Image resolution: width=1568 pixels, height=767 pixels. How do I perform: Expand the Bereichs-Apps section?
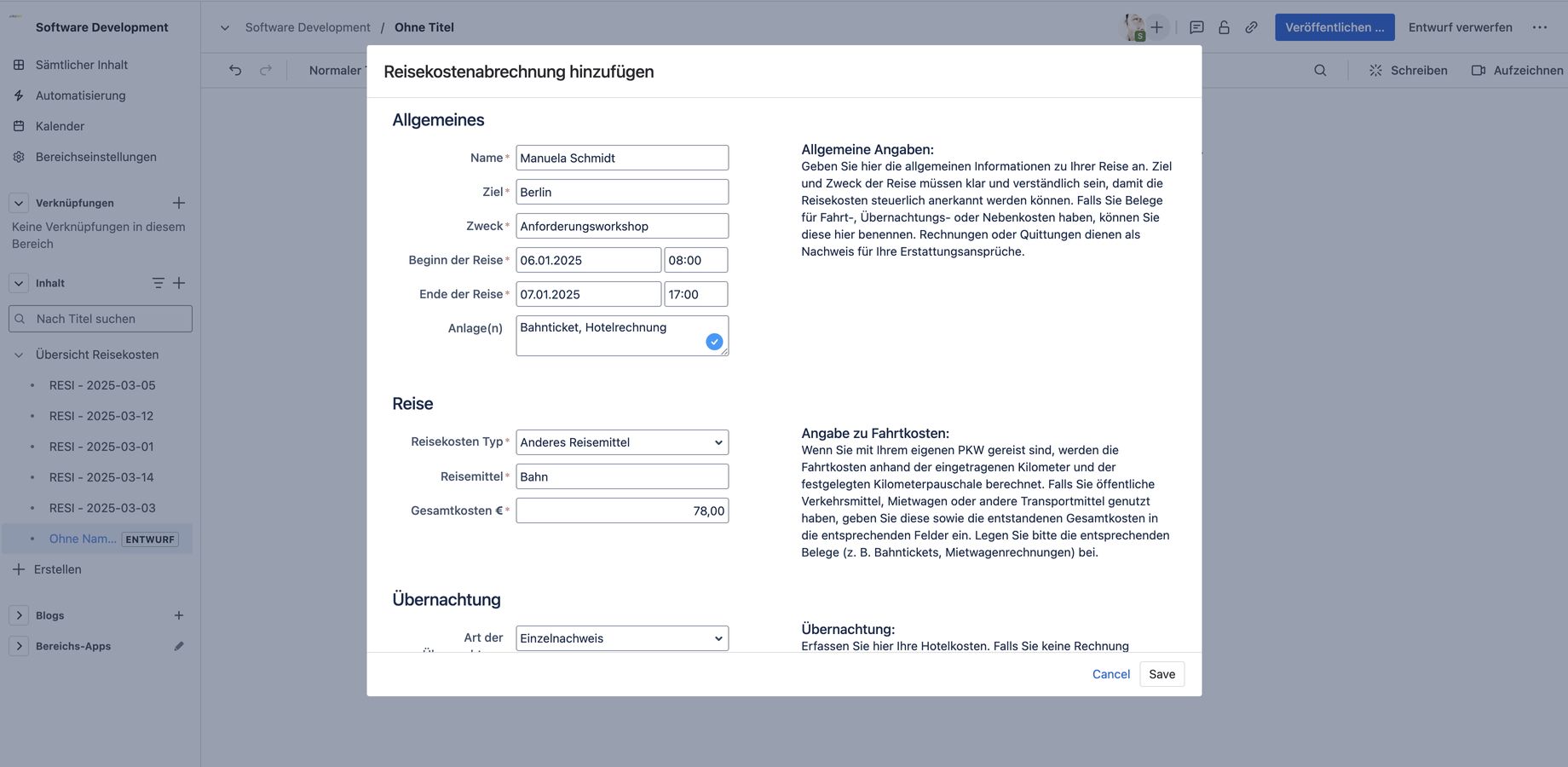point(19,646)
